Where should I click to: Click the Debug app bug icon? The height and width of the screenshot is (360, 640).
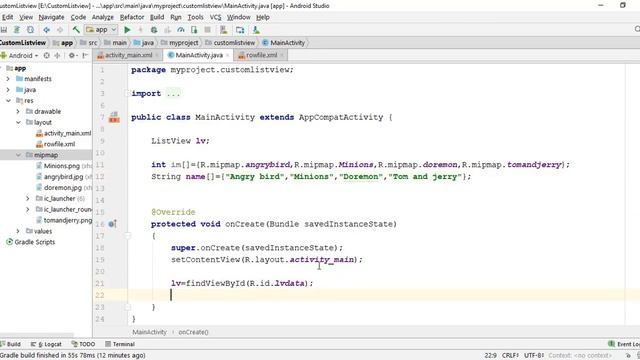[154, 30]
